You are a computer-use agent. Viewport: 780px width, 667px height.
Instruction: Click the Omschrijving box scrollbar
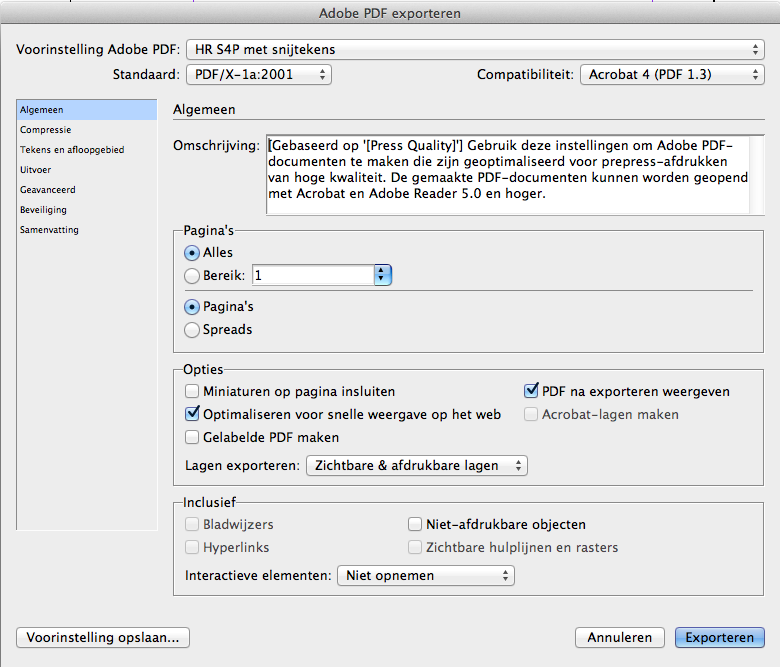(x=756, y=175)
